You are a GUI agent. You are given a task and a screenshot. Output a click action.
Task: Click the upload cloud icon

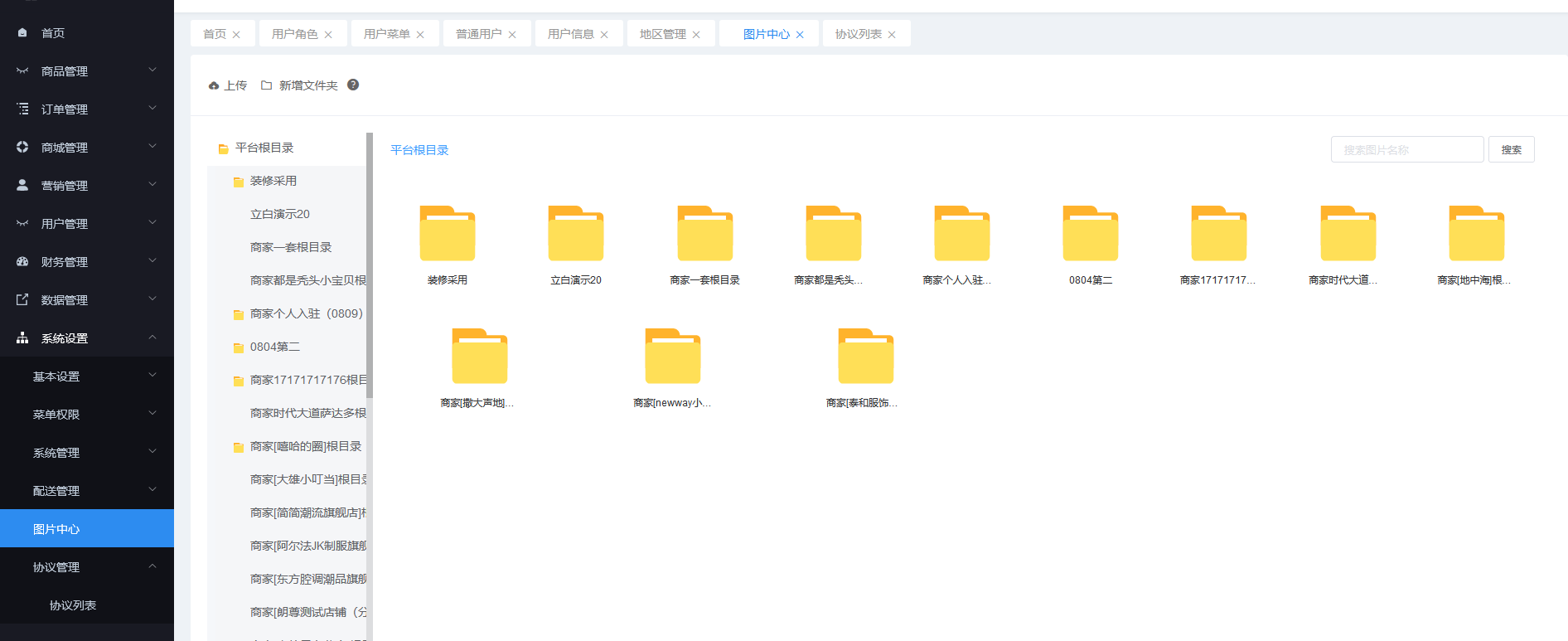point(214,85)
